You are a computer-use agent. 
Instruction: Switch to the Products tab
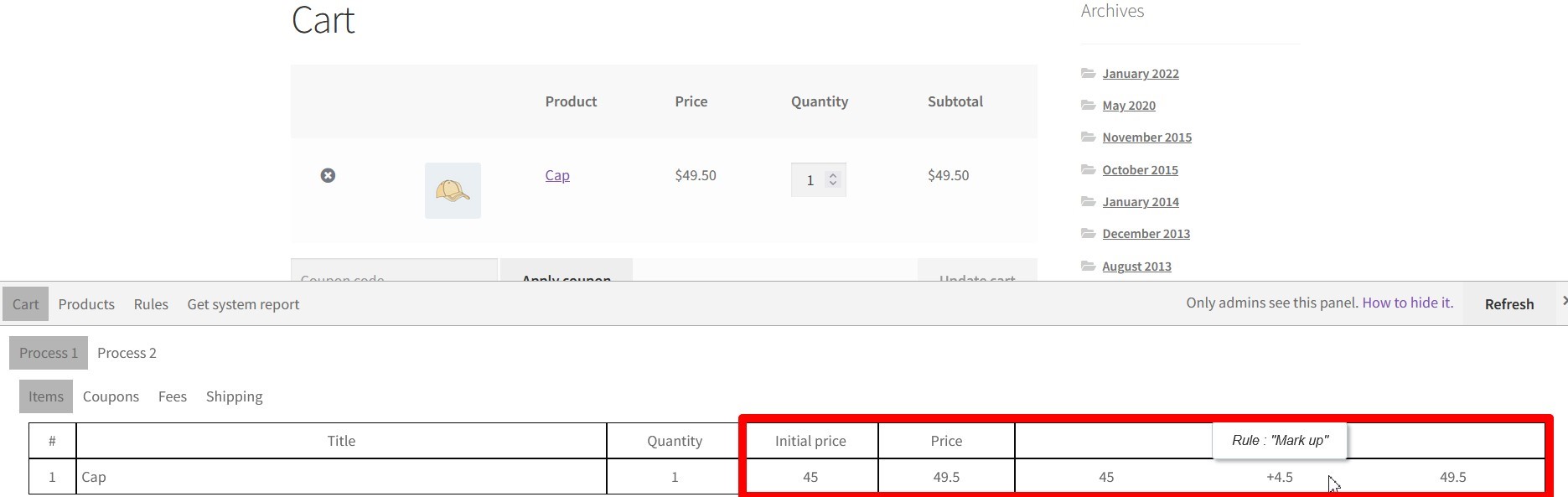click(x=86, y=304)
